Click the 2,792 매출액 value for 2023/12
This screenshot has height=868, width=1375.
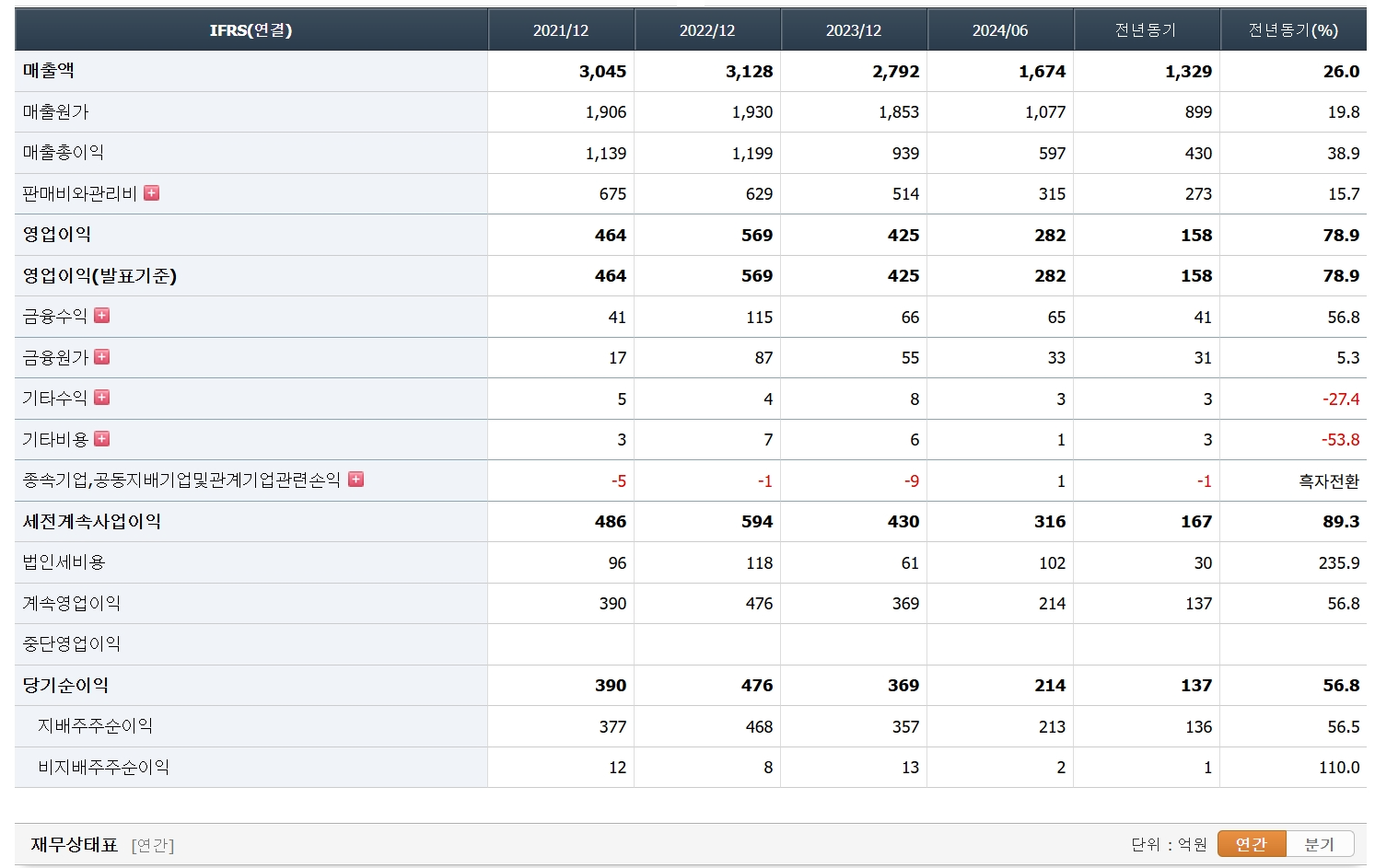896,72
